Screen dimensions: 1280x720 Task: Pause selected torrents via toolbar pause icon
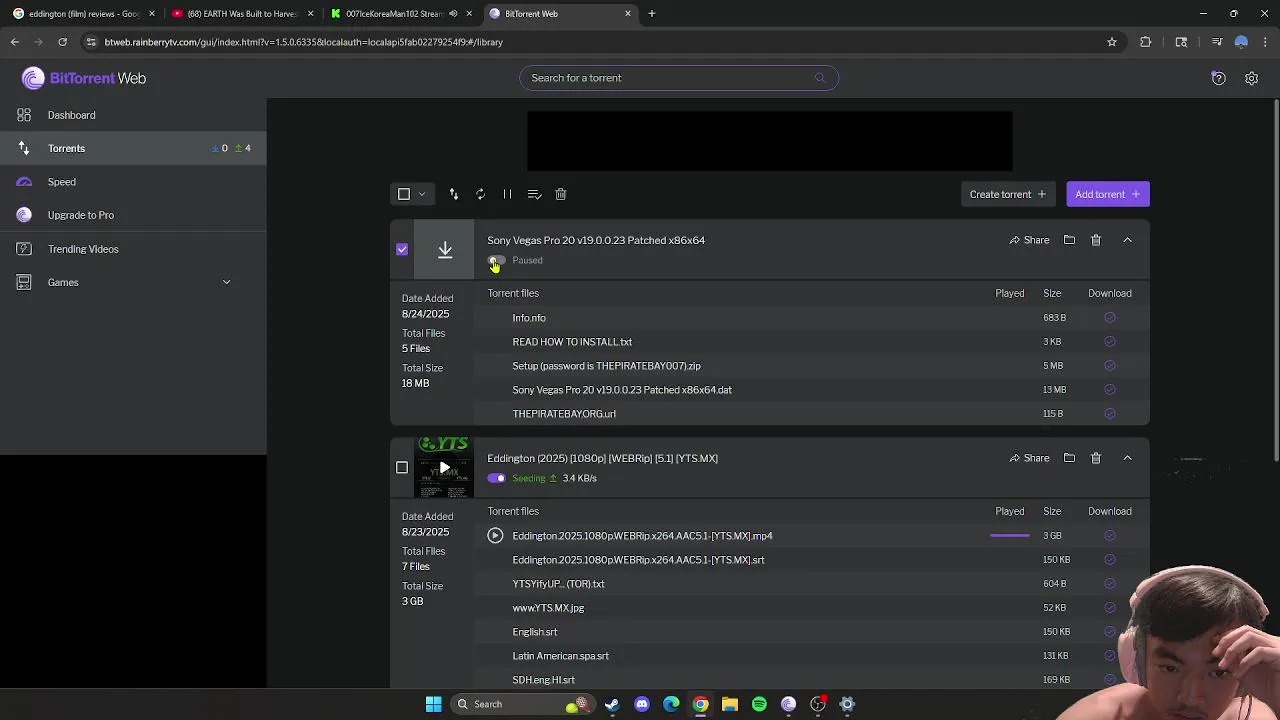507,194
